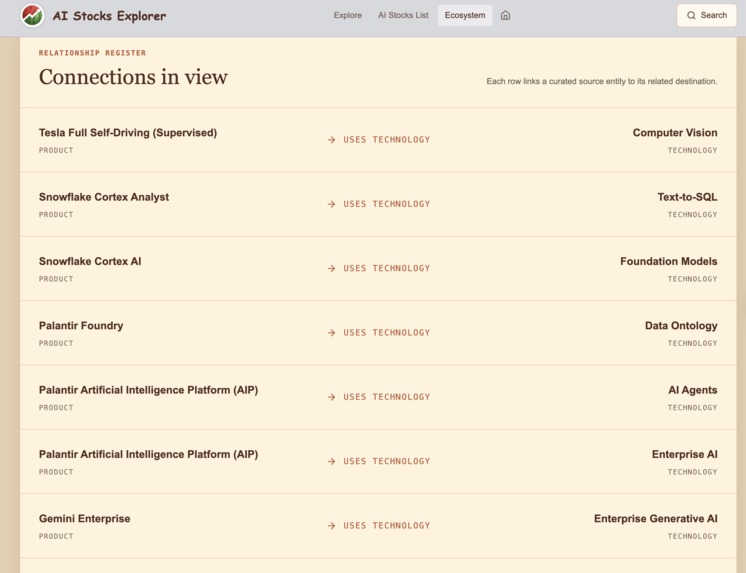Viewport: 746px width, 573px height.
Task: Open the Search button
Action: (707, 15)
